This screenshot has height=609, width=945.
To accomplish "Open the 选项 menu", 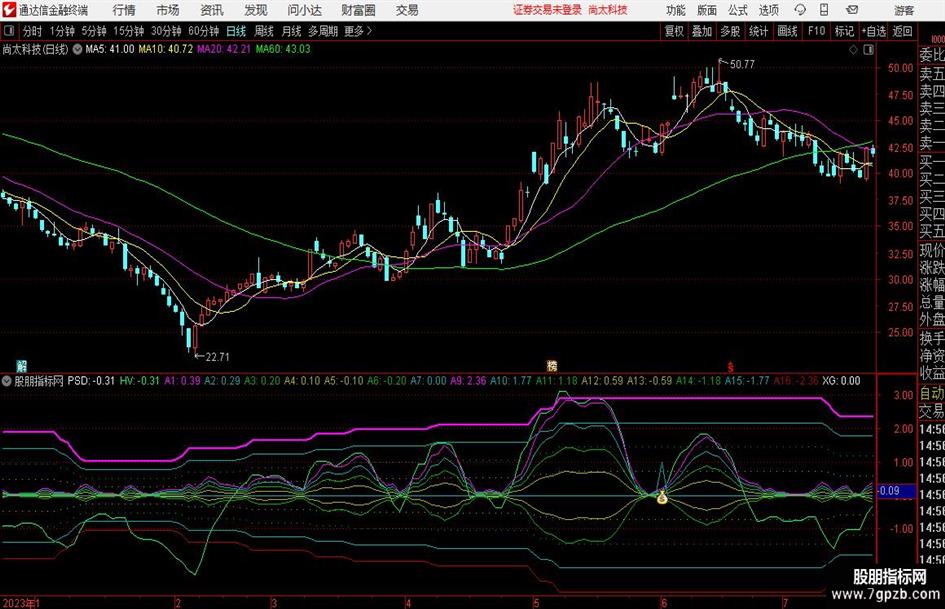I will pos(768,10).
